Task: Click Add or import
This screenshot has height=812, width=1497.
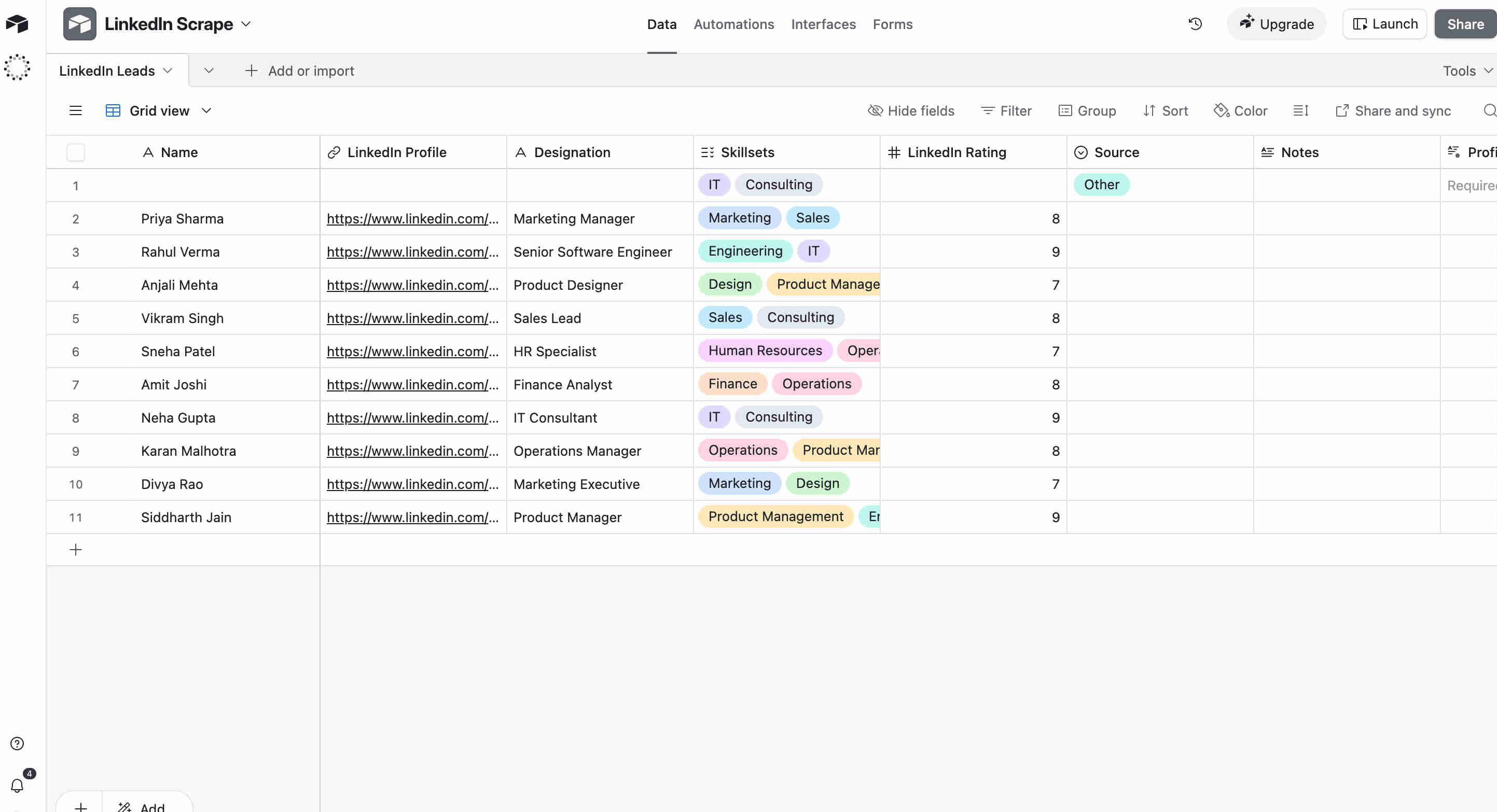Action: 299,71
